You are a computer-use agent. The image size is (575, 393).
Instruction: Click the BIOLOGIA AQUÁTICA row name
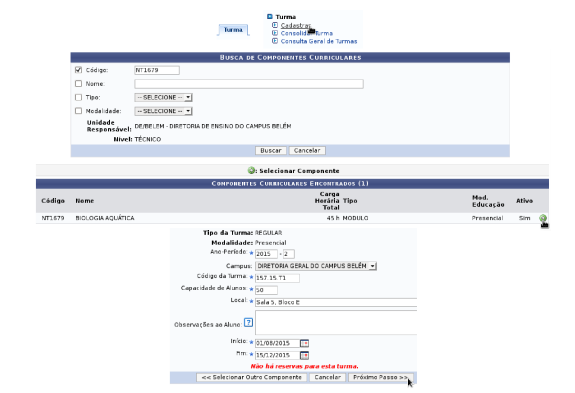point(105,218)
